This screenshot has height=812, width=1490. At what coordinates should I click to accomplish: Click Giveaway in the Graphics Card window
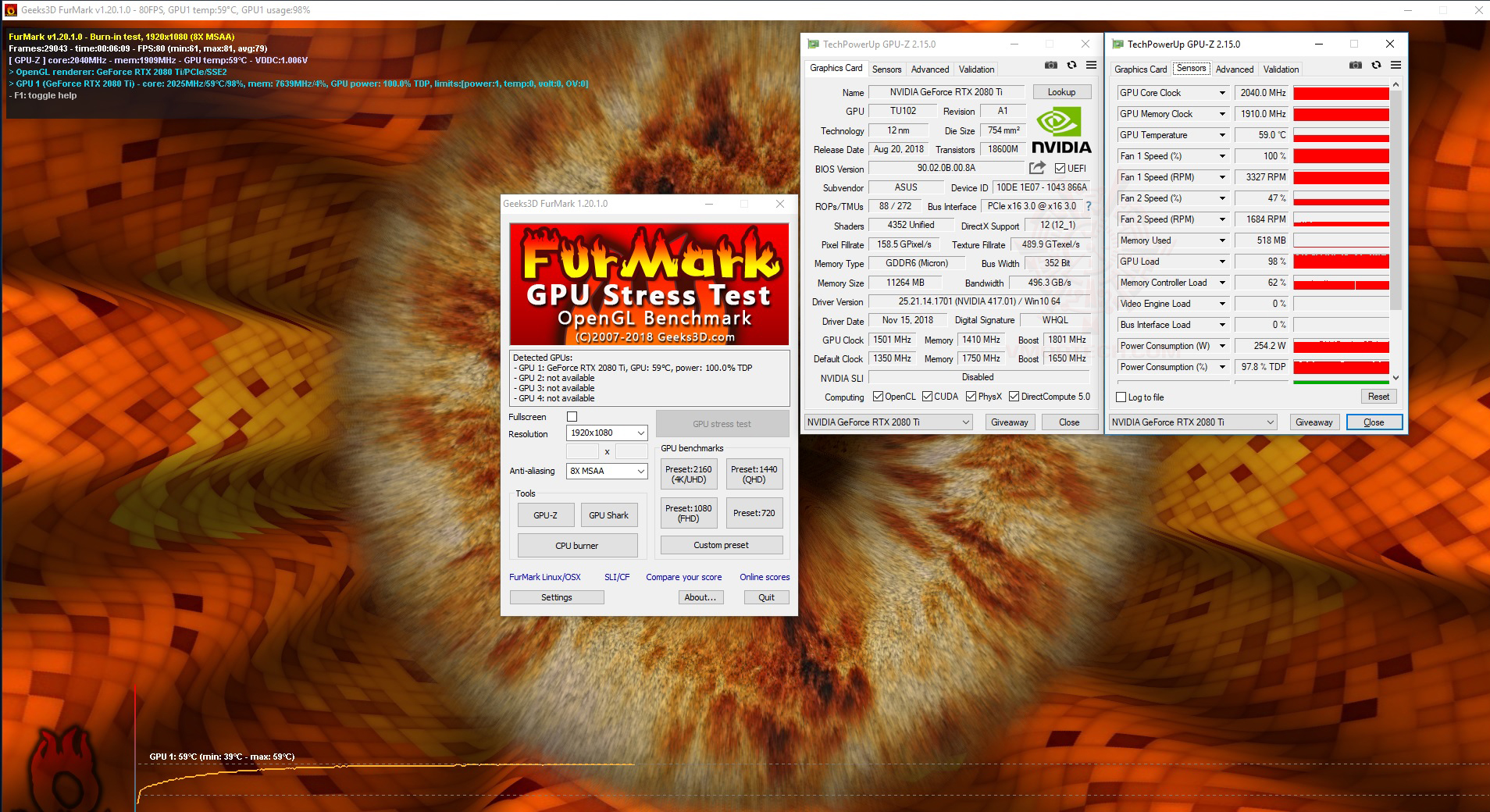(x=1009, y=422)
